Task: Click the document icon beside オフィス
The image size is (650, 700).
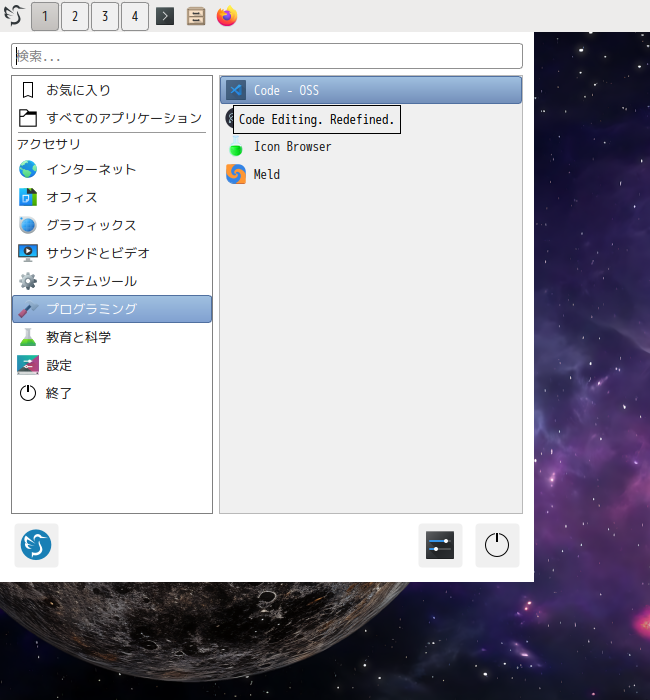Action: point(28,197)
